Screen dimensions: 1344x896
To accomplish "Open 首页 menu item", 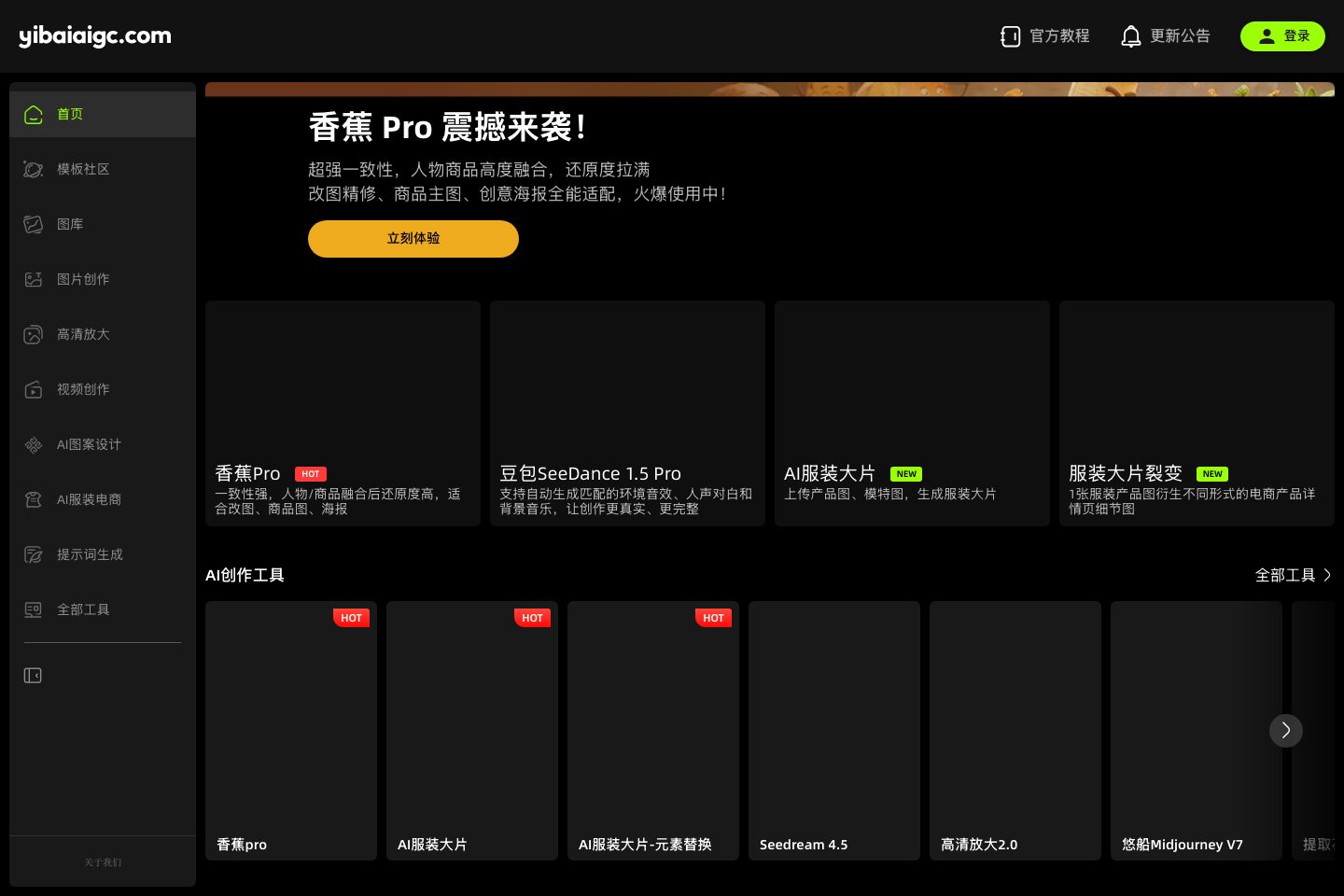I will 103,114.
